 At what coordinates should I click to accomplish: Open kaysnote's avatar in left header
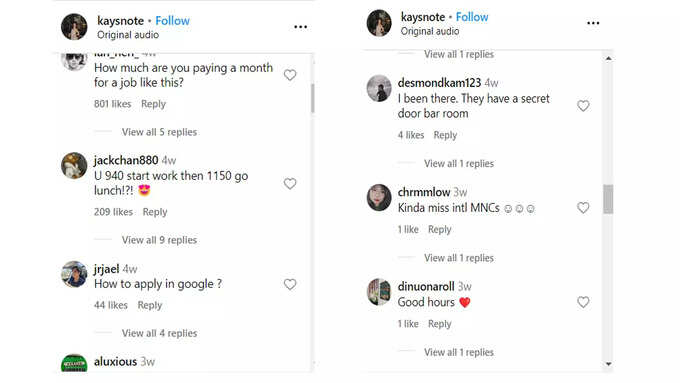tap(74, 26)
